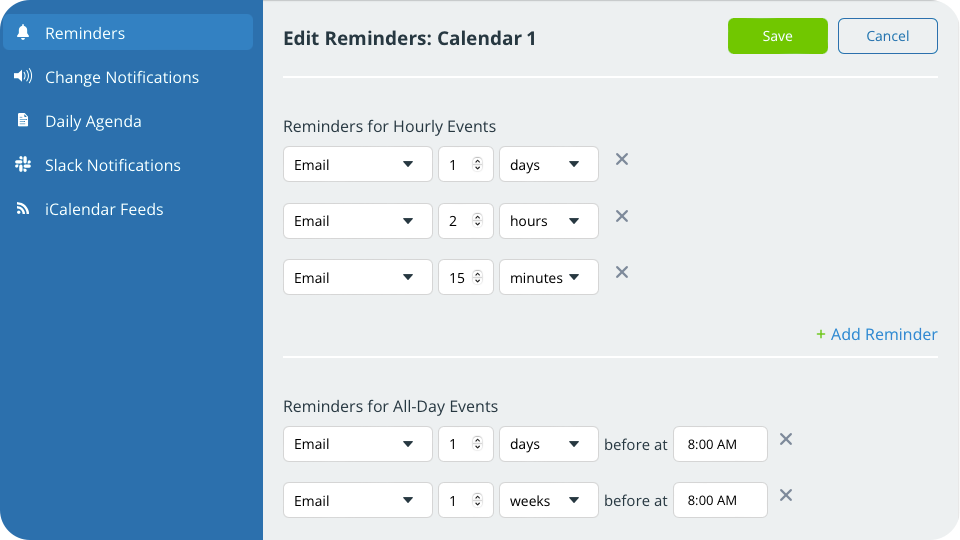Click the Reminders bell icon

tap(23, 33)
